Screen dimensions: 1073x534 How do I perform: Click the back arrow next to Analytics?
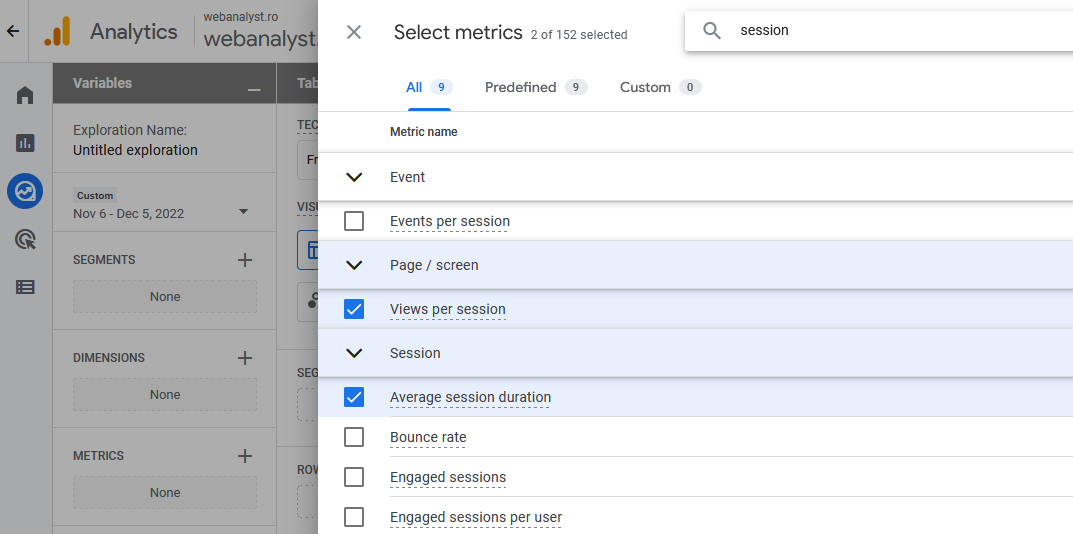12,31
